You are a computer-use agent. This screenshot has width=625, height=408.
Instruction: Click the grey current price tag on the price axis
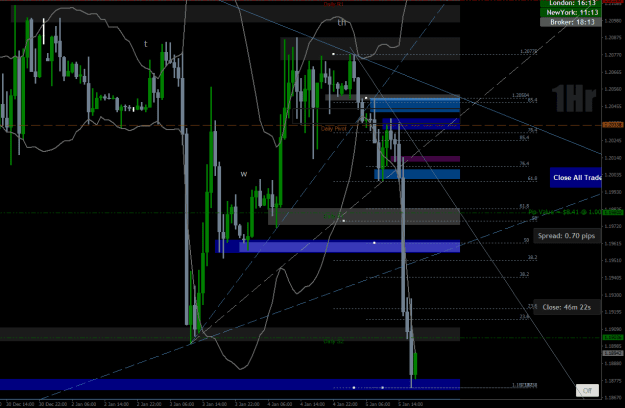[613, 353]
